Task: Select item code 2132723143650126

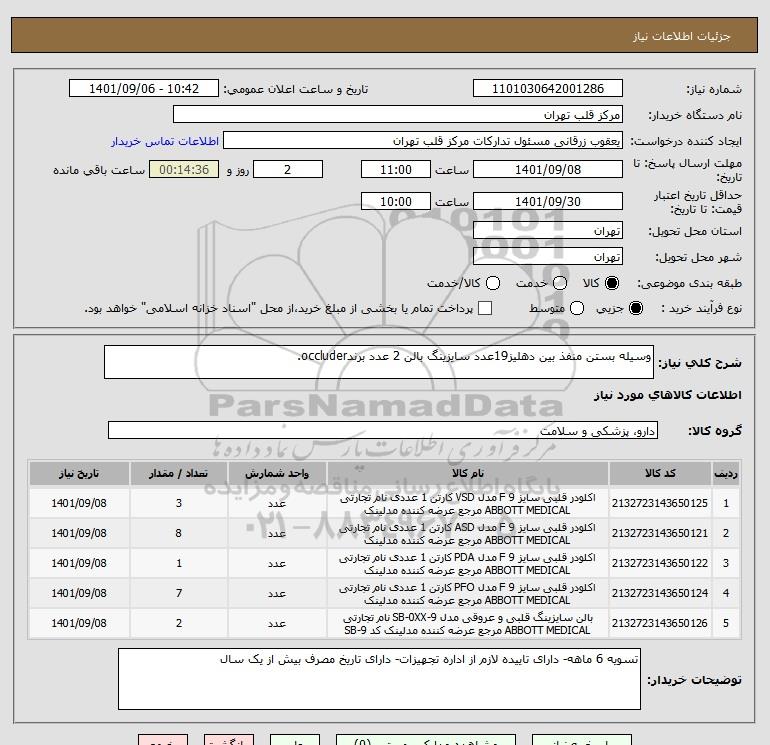Action: pos(660,623)
